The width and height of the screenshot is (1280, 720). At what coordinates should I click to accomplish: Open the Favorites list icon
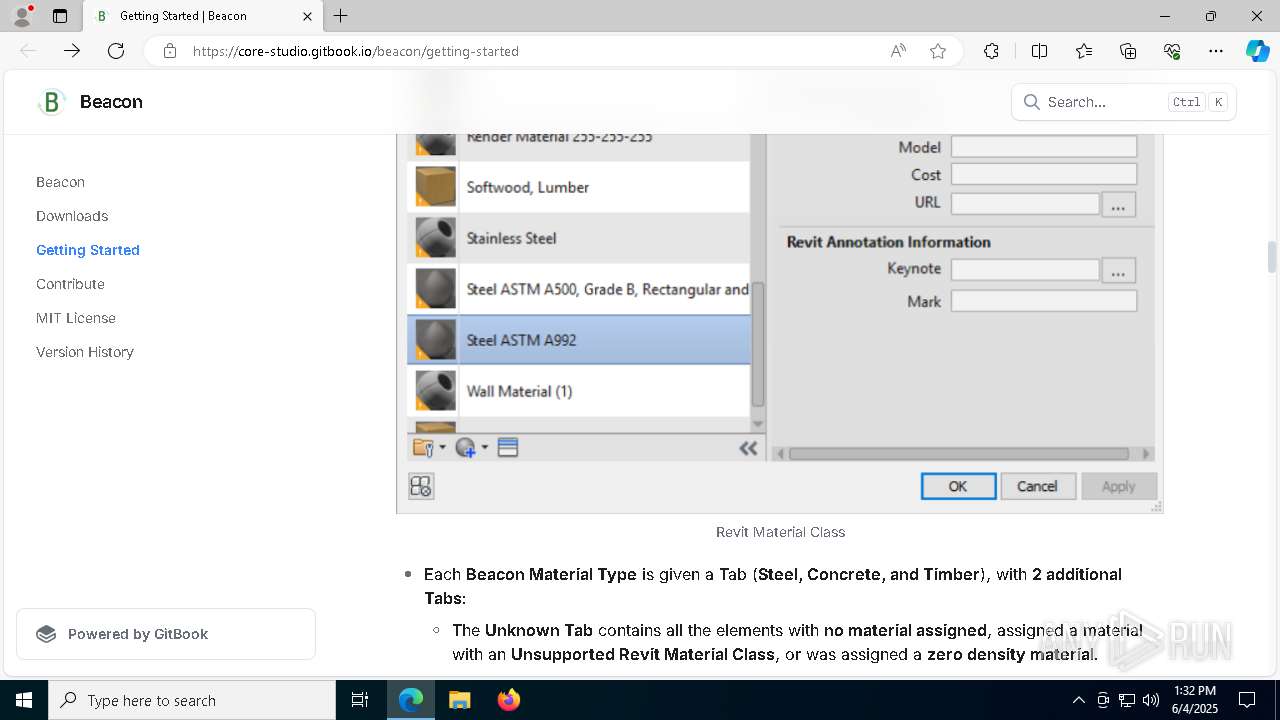tap(1084, 51)
